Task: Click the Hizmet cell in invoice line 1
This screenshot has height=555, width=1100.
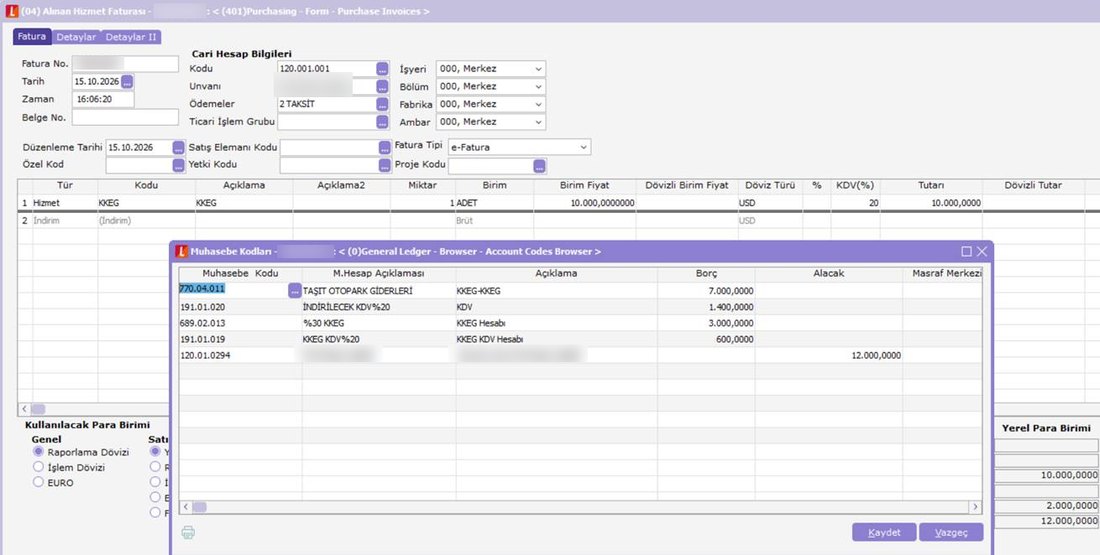Action: pyautogui.click(x=65, y=203)
